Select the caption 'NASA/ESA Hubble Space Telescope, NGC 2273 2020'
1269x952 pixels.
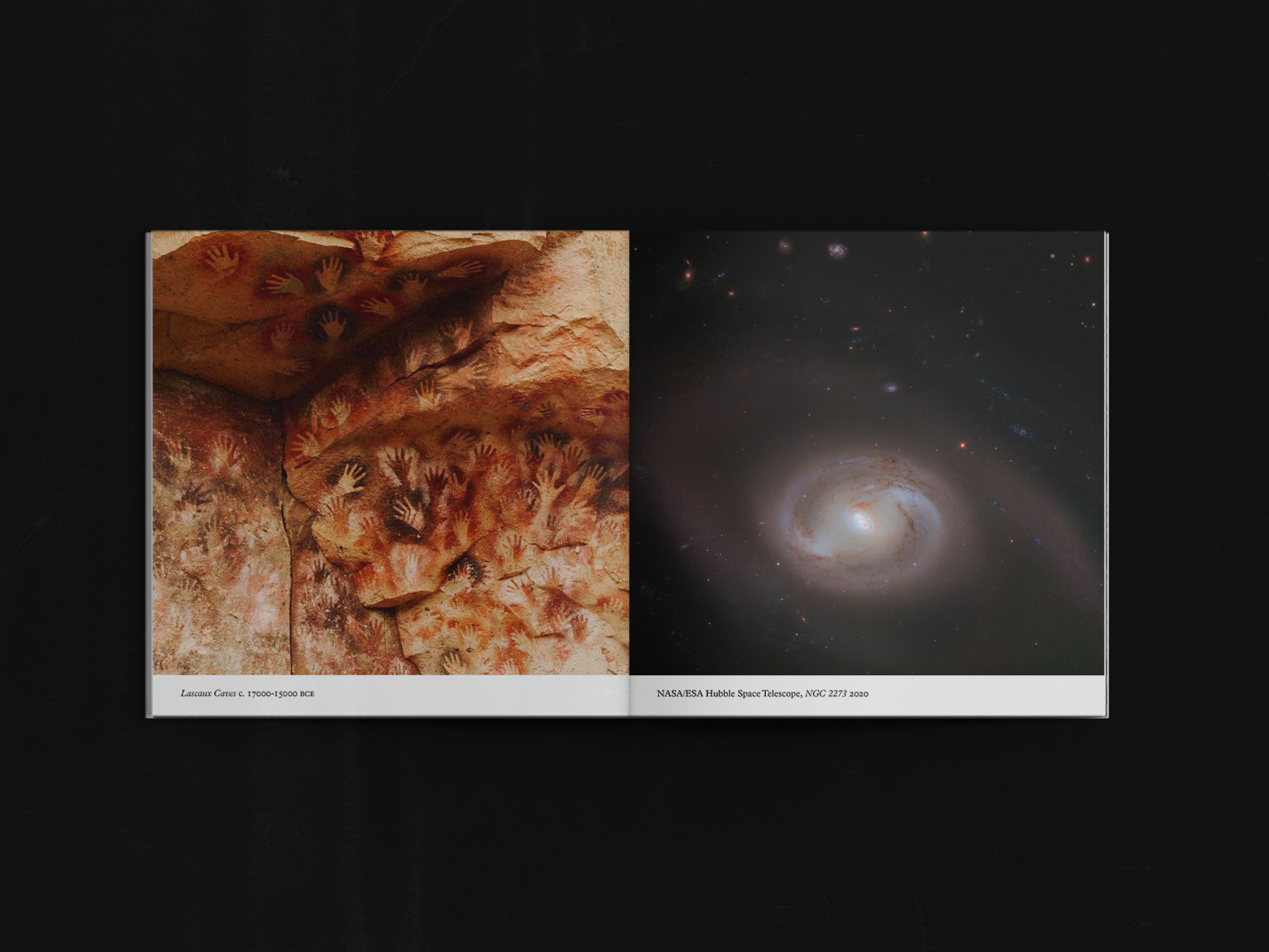click(x=762, y=693)
